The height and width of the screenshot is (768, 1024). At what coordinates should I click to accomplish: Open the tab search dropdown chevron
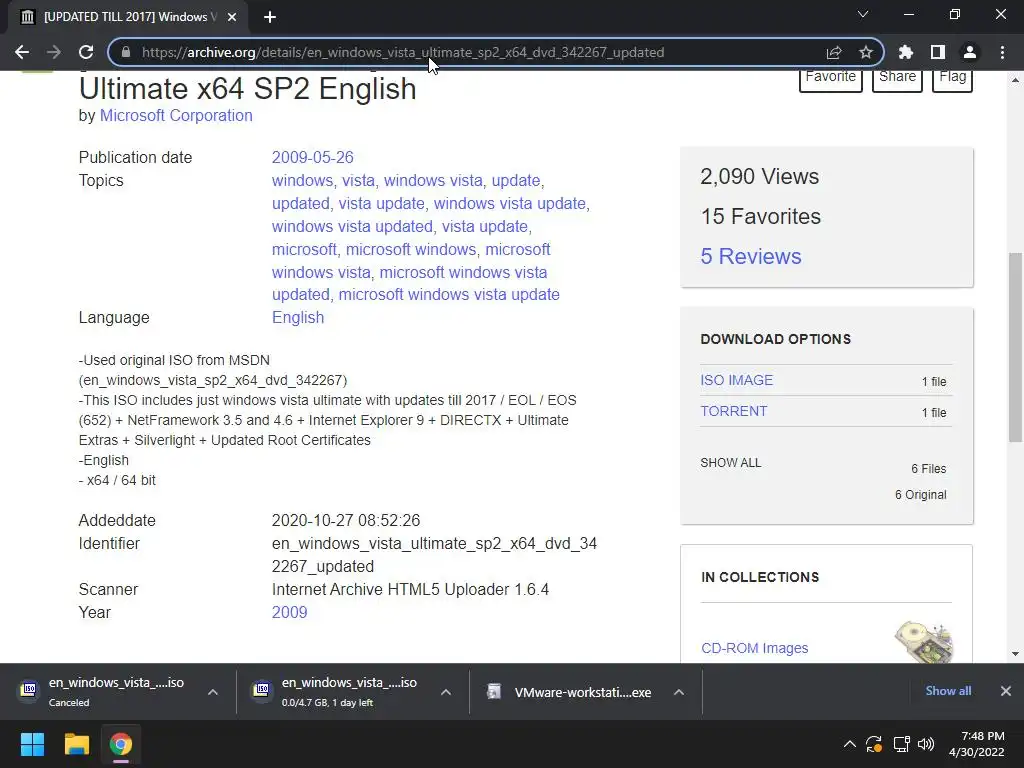pos(863,14)
